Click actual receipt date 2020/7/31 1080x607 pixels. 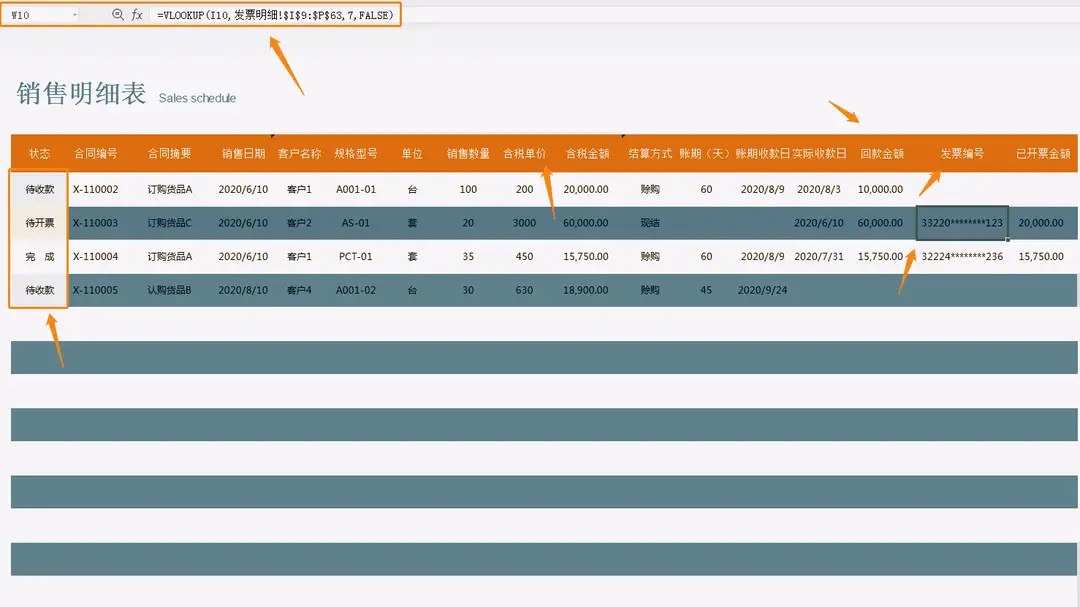[819, 256]
